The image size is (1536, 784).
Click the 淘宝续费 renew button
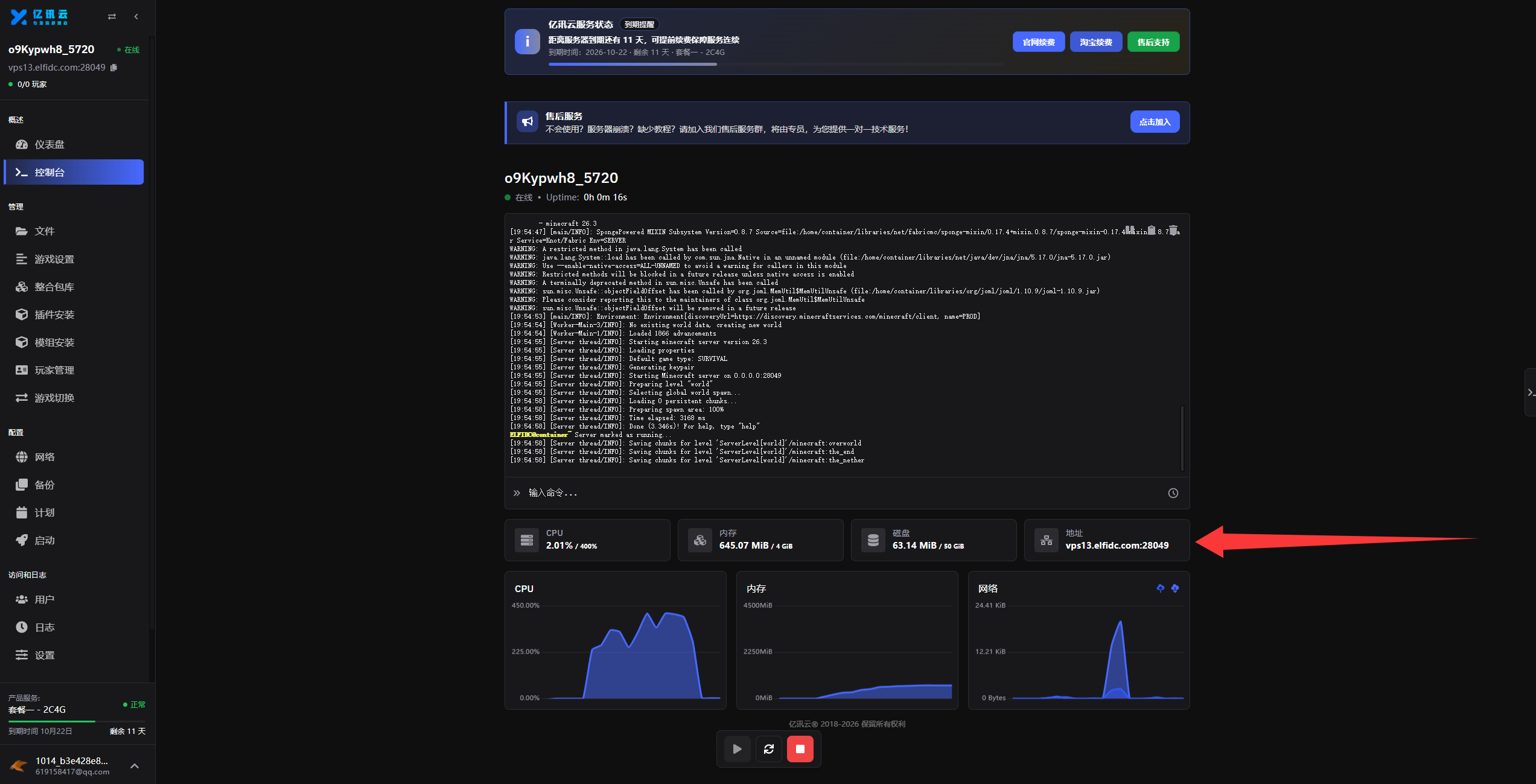(x=1096, y=42)
